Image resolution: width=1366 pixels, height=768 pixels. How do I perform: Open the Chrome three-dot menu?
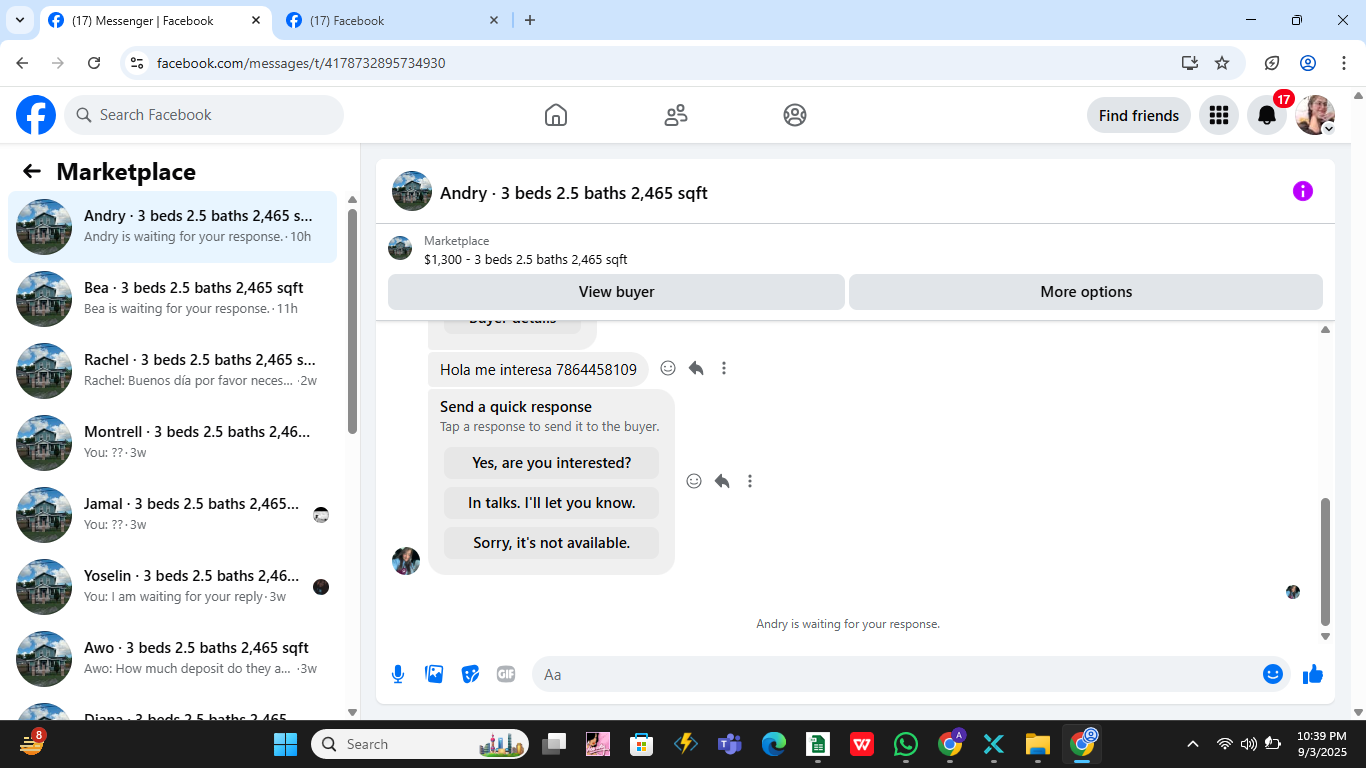(1344, 63)
